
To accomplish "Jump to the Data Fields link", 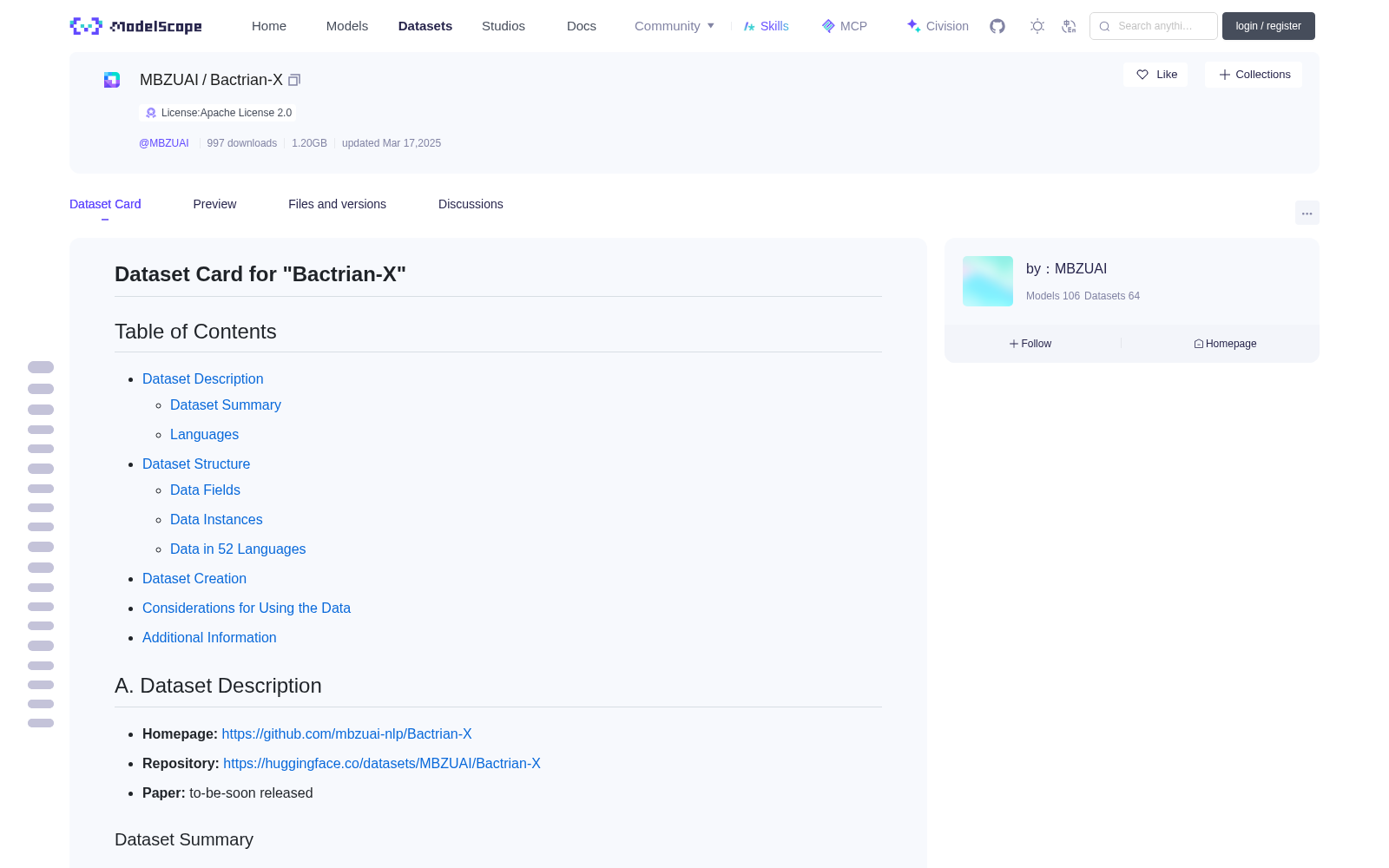I will tap(205, 490).
